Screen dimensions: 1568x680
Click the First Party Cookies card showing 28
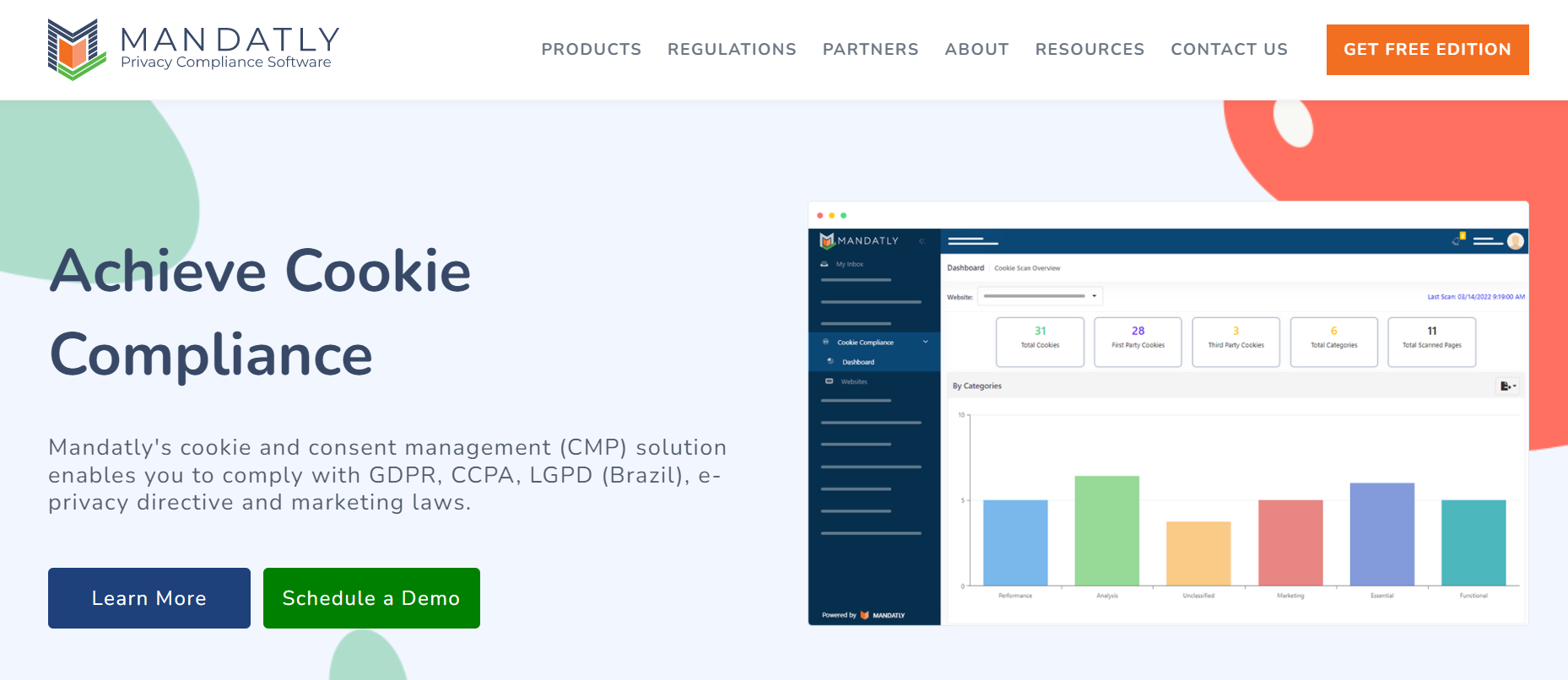tap(1138, 342)
